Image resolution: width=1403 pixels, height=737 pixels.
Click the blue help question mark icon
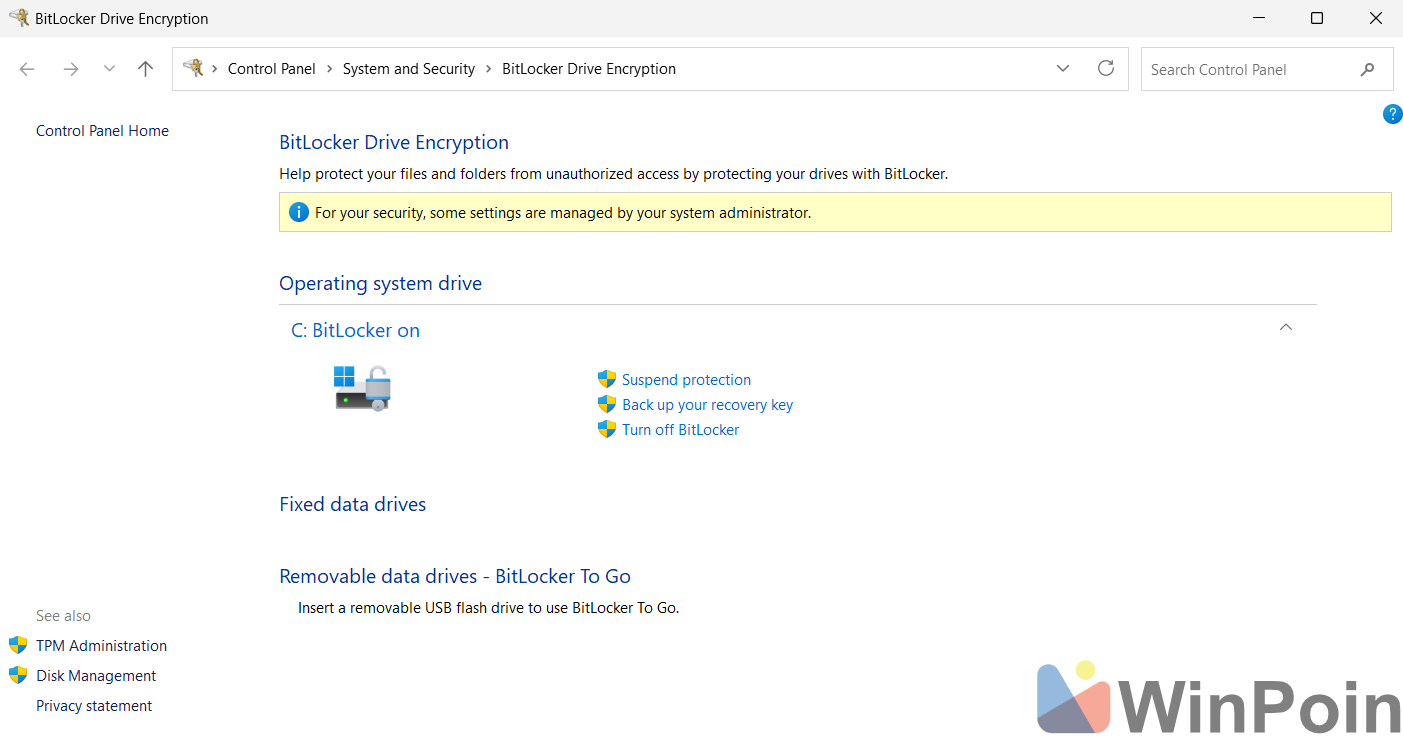[x=1392, y=114]
